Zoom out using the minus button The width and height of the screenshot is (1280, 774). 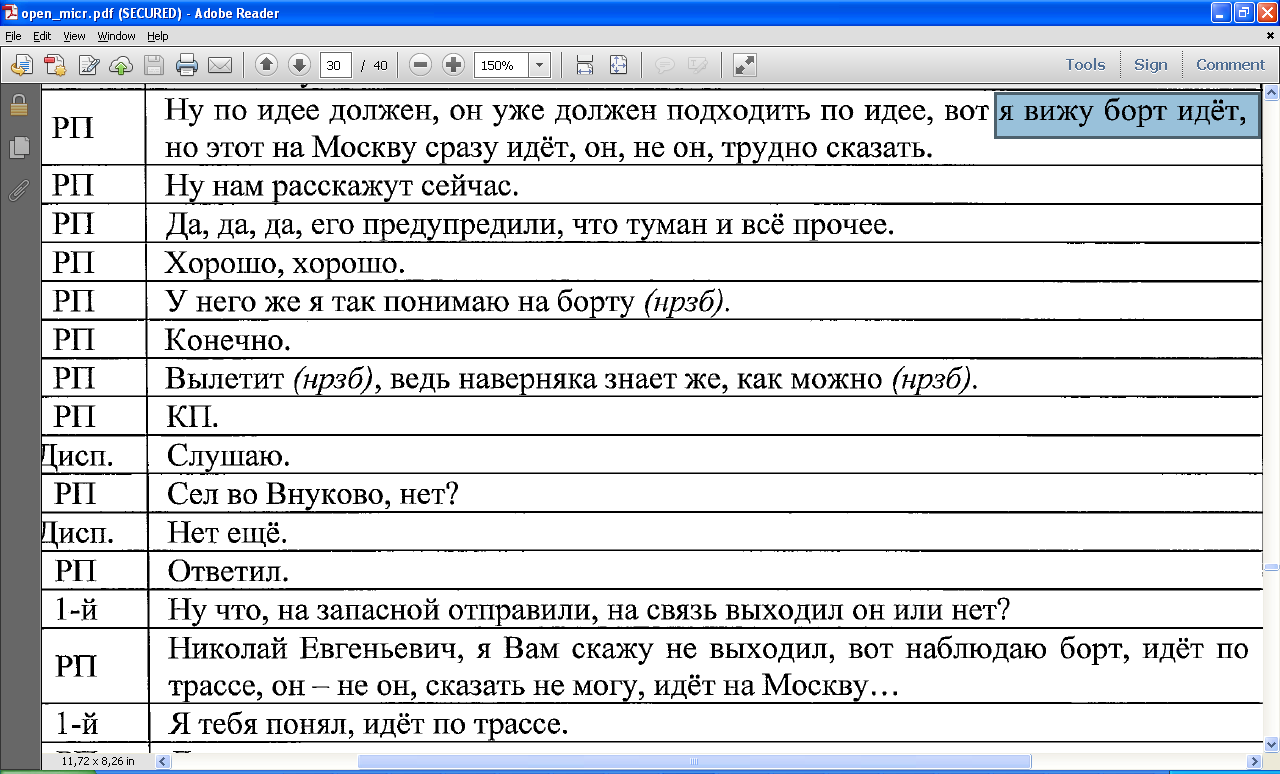421,65
